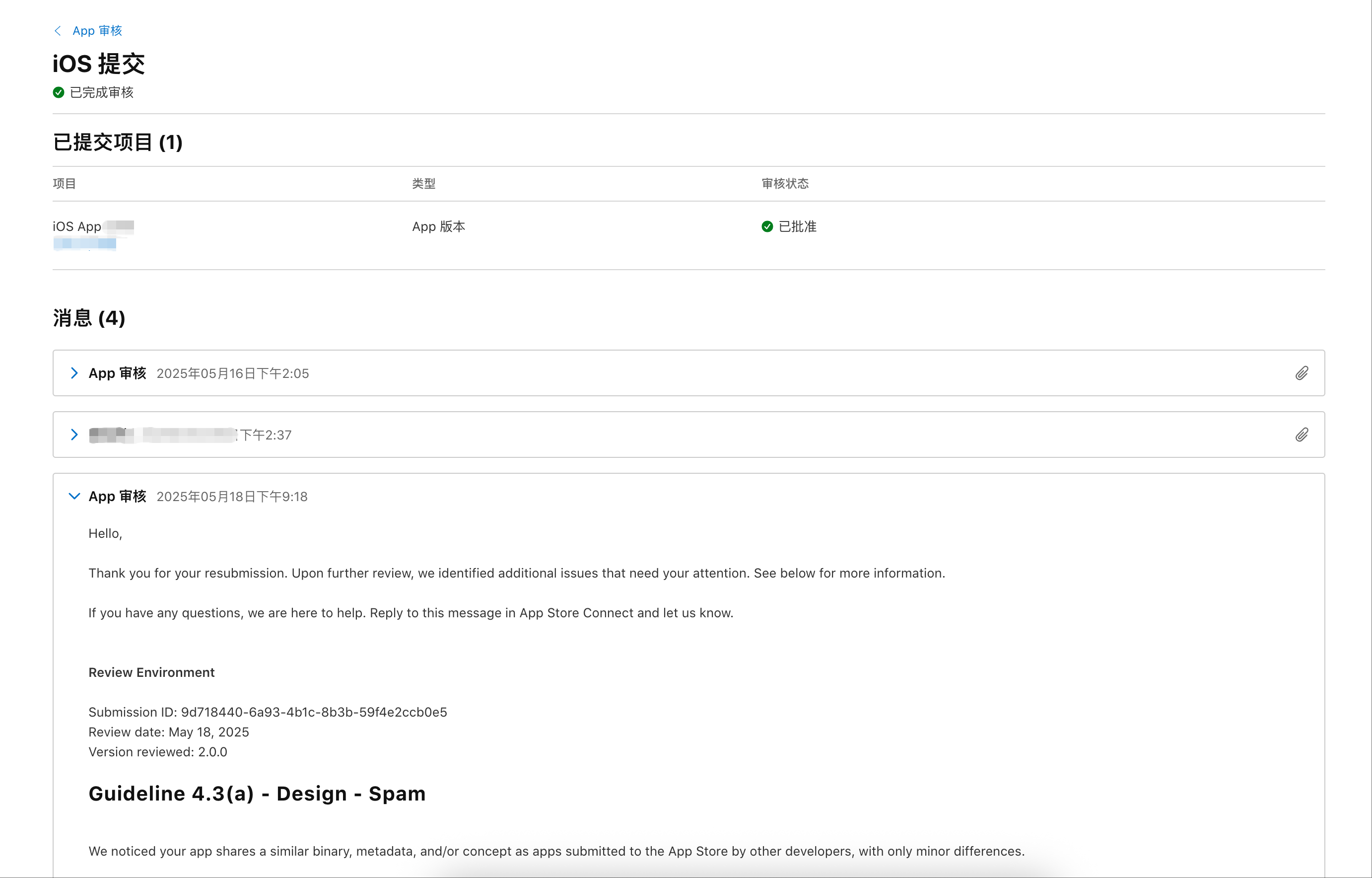Click the back chevron beside App 审核
The height and width of the screenshot is (878, 1372).
tap(58, 31)
